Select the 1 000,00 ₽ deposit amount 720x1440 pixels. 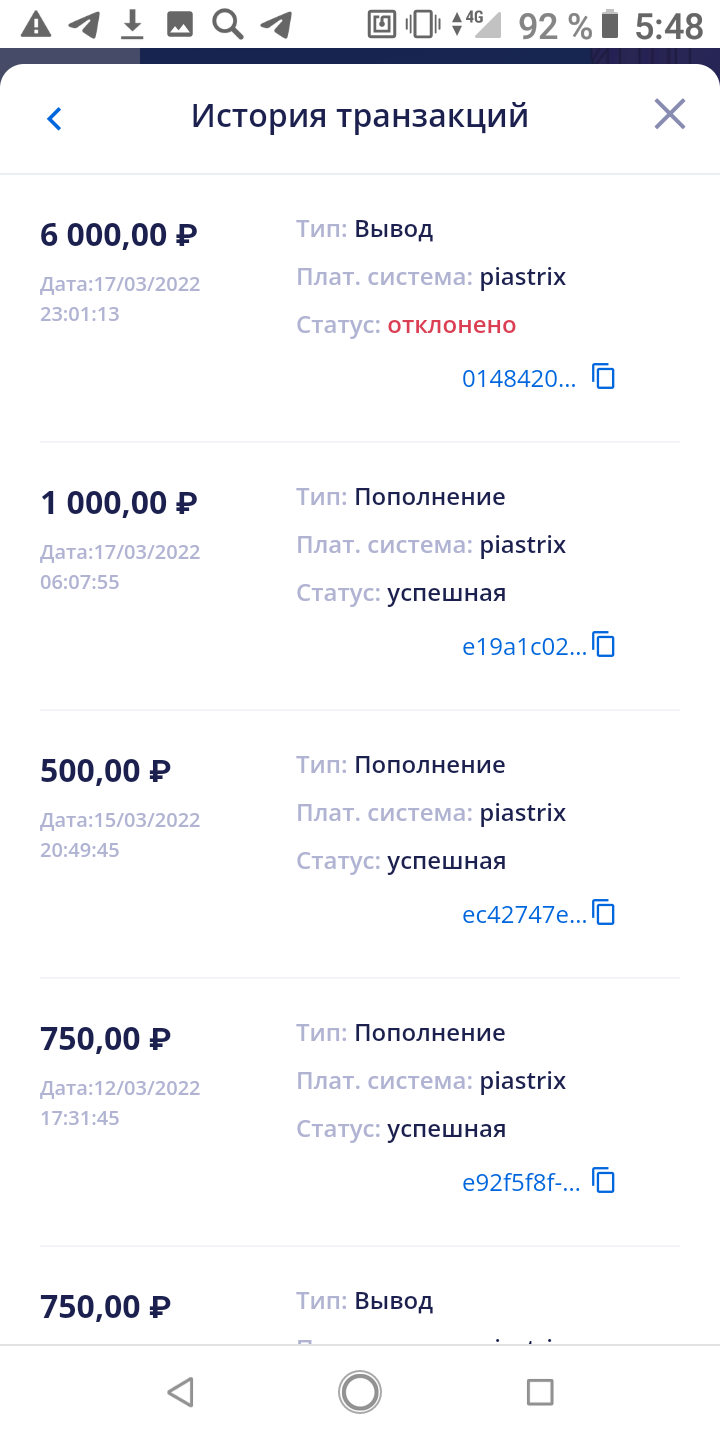tap(119, 503)
